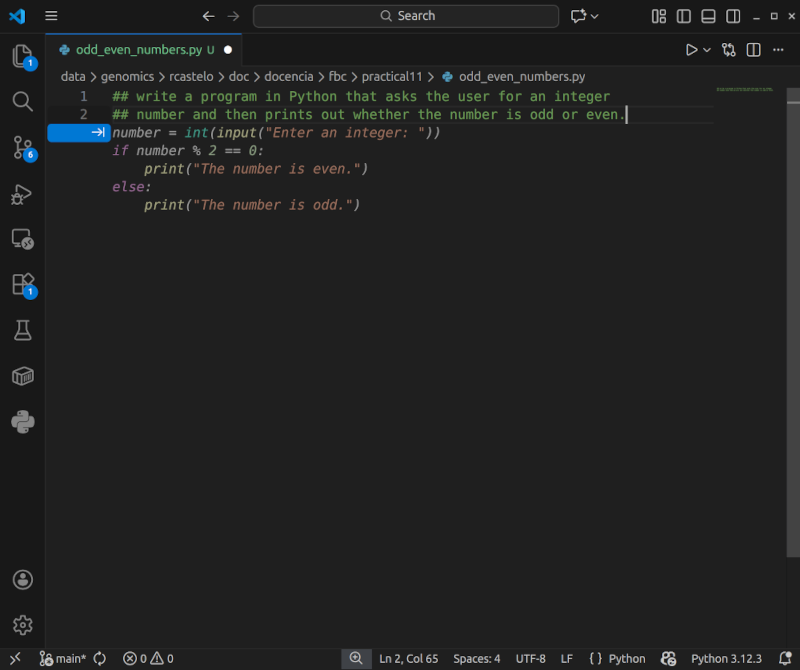Open Remote Explorer in activity bar
This screenshot has height=670, width=800.
coord(22,240)
